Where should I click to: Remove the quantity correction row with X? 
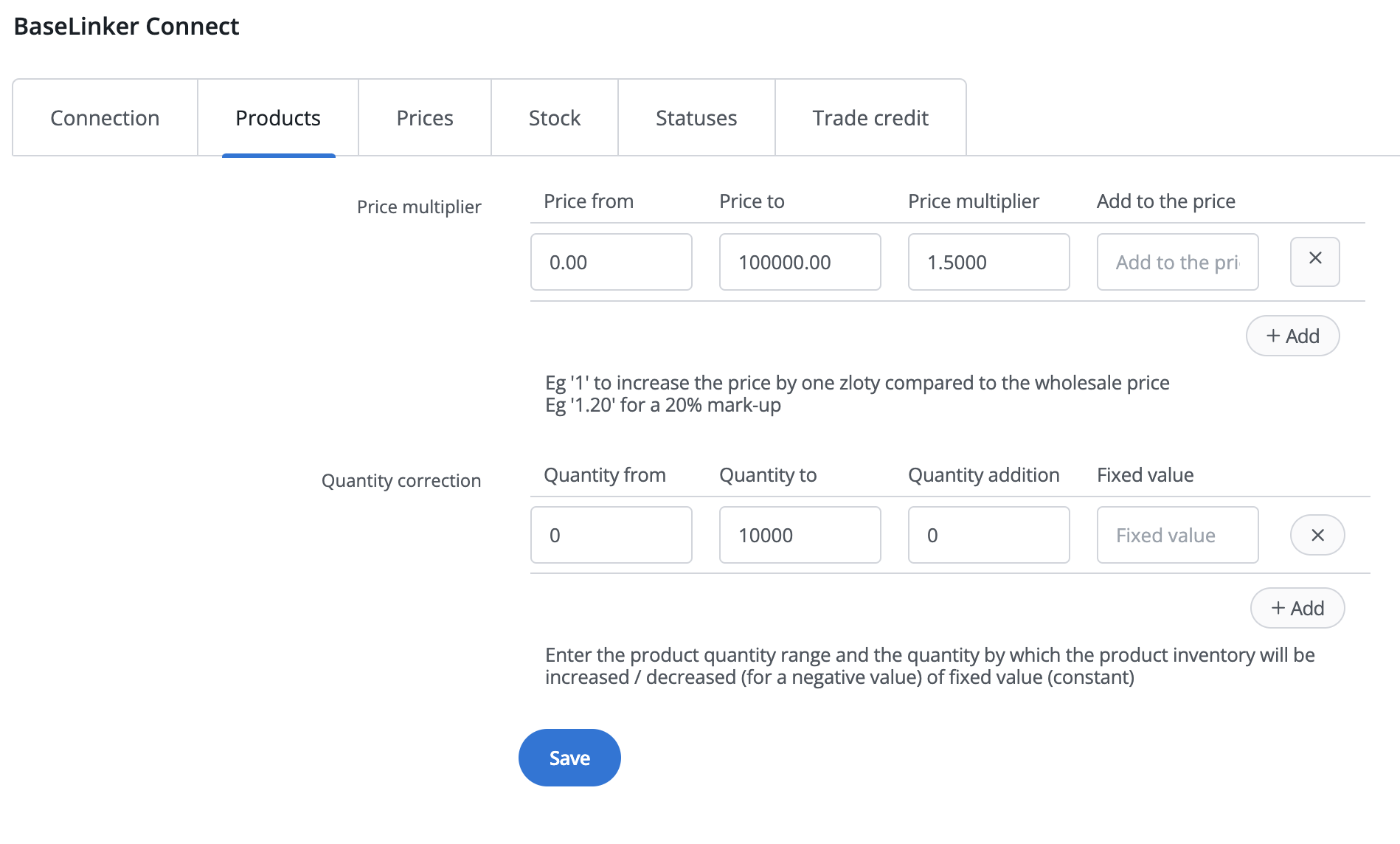click(x=1317, y=535)
